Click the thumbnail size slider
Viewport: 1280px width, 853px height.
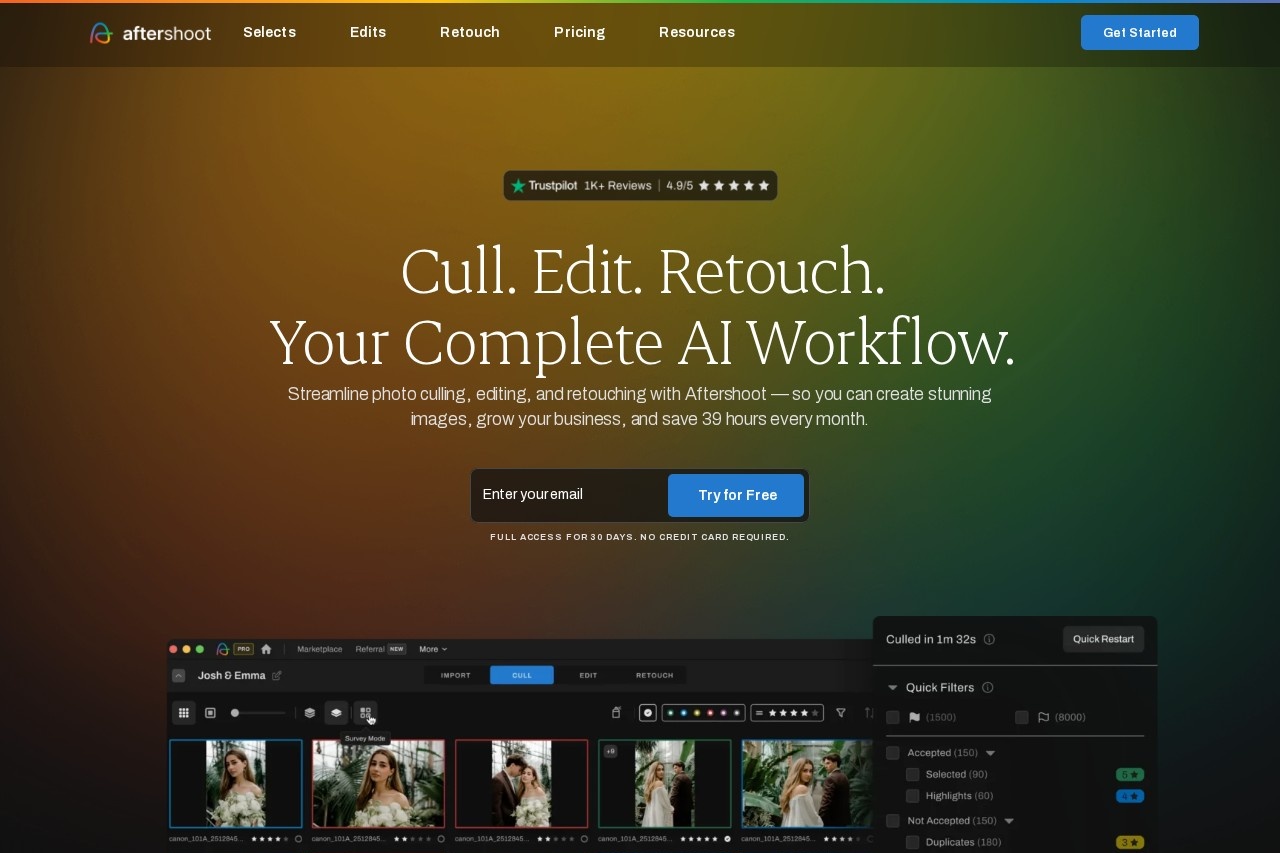pos(258,713)
